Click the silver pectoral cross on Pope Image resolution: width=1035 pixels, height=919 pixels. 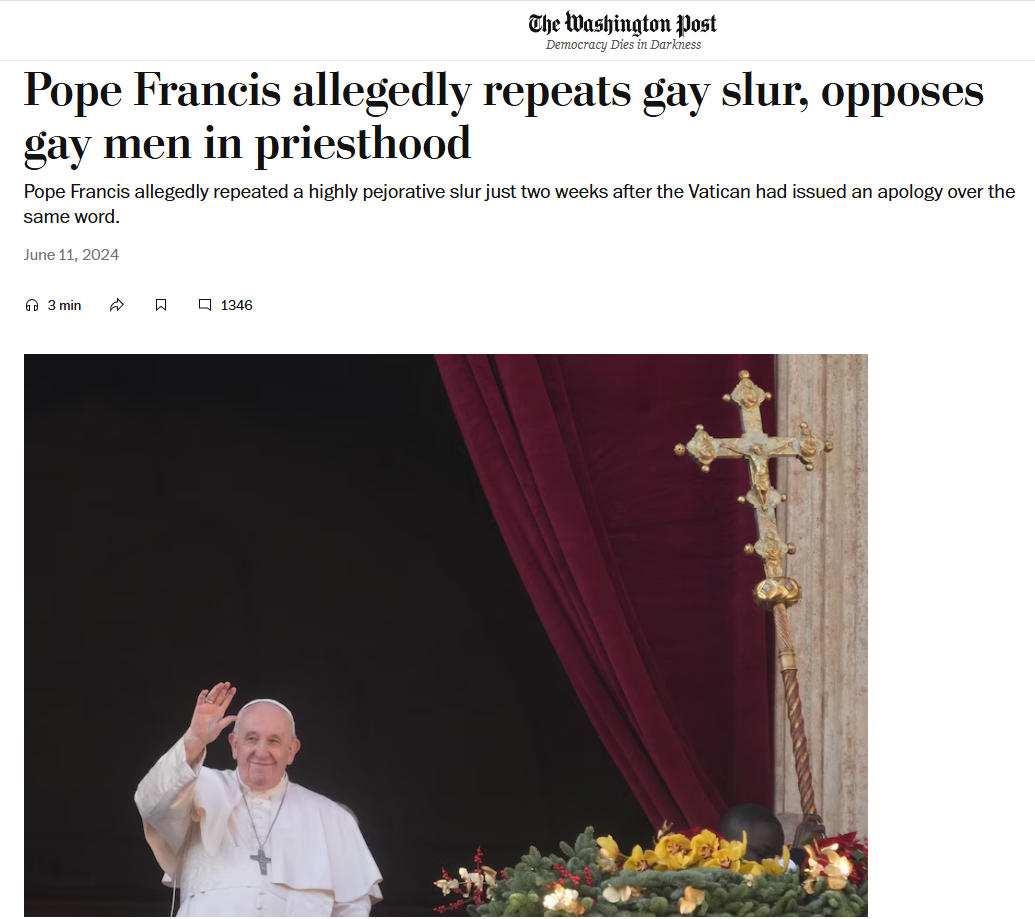[x=261, y=862]
